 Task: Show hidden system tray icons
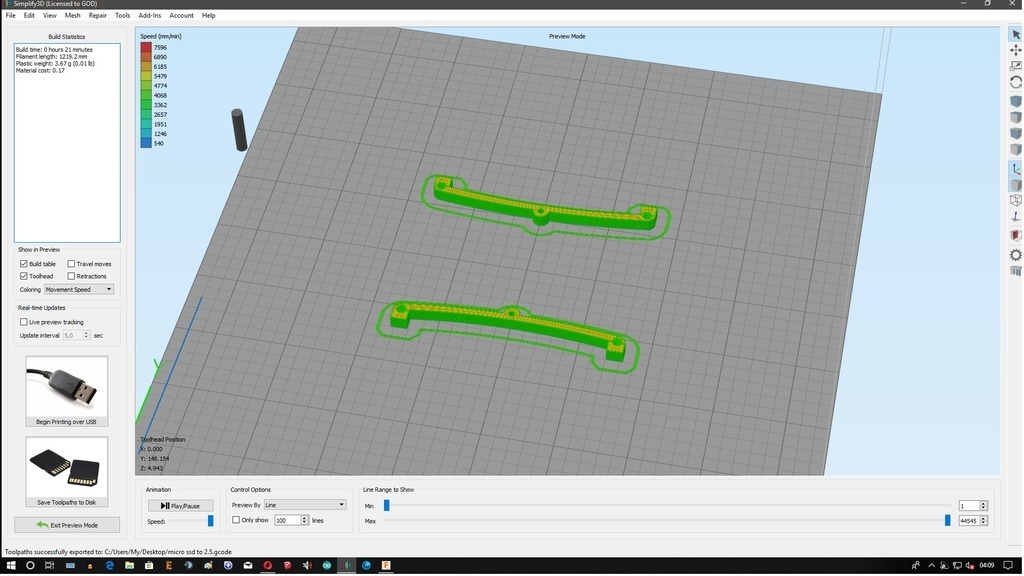click(931, 566)
